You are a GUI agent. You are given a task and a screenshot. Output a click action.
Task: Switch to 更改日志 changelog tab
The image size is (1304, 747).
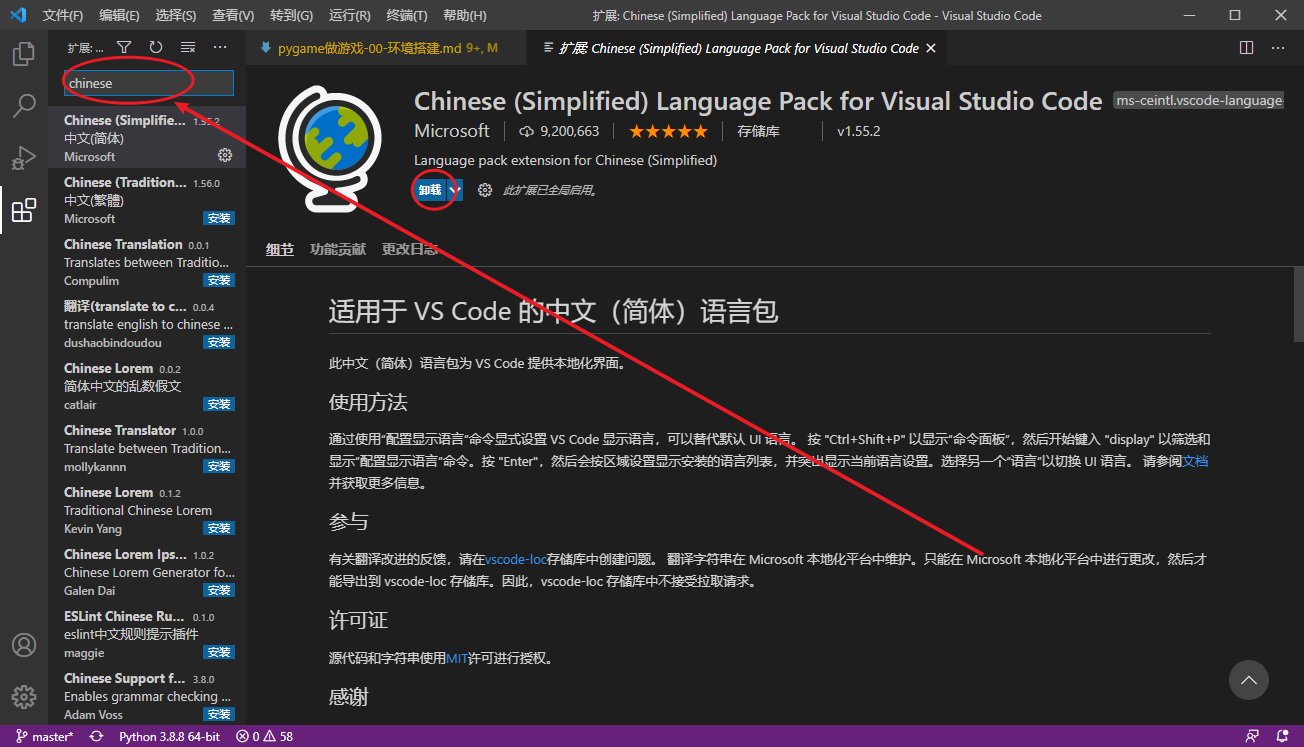point(410,249)
